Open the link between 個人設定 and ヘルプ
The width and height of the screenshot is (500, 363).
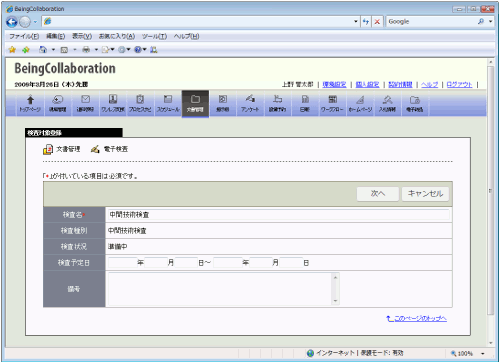400,85
